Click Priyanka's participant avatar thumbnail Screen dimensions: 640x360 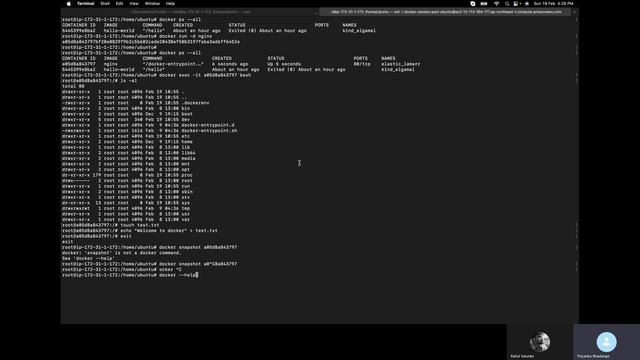[607, 342]
